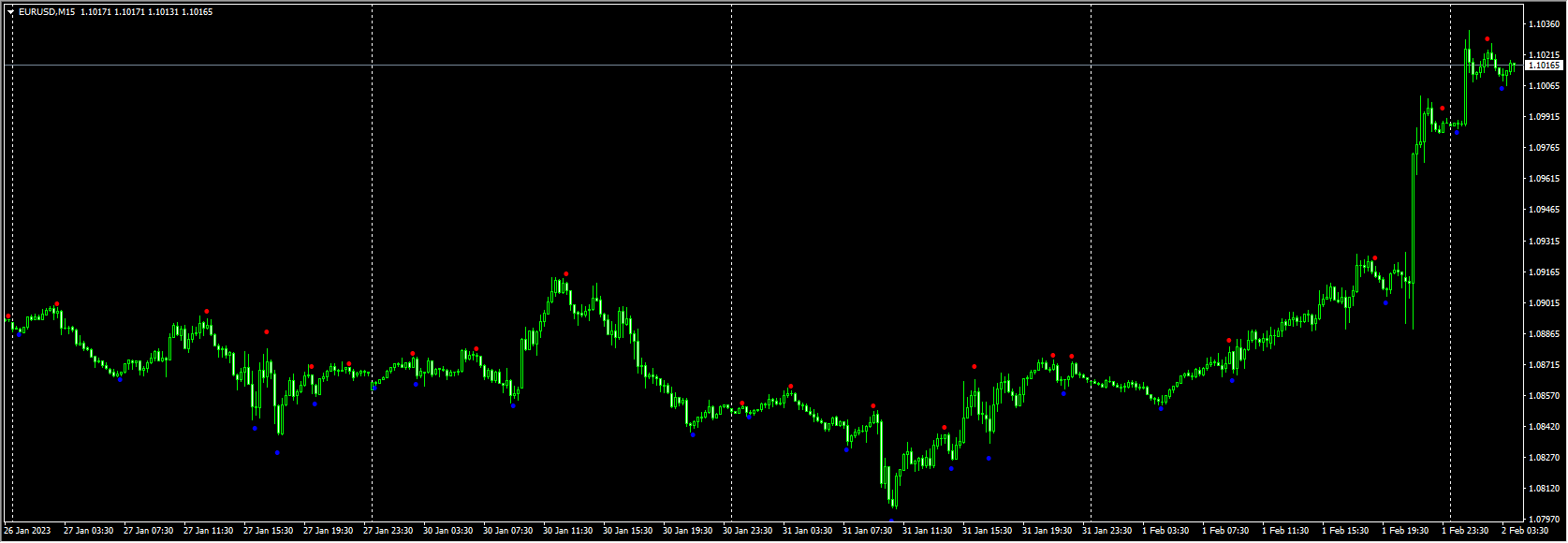The height and width of the screenshot is (543, 1568).
Task: Select the red dot over the 30 Jan 11:30 peak
Action: click(566, 274)
